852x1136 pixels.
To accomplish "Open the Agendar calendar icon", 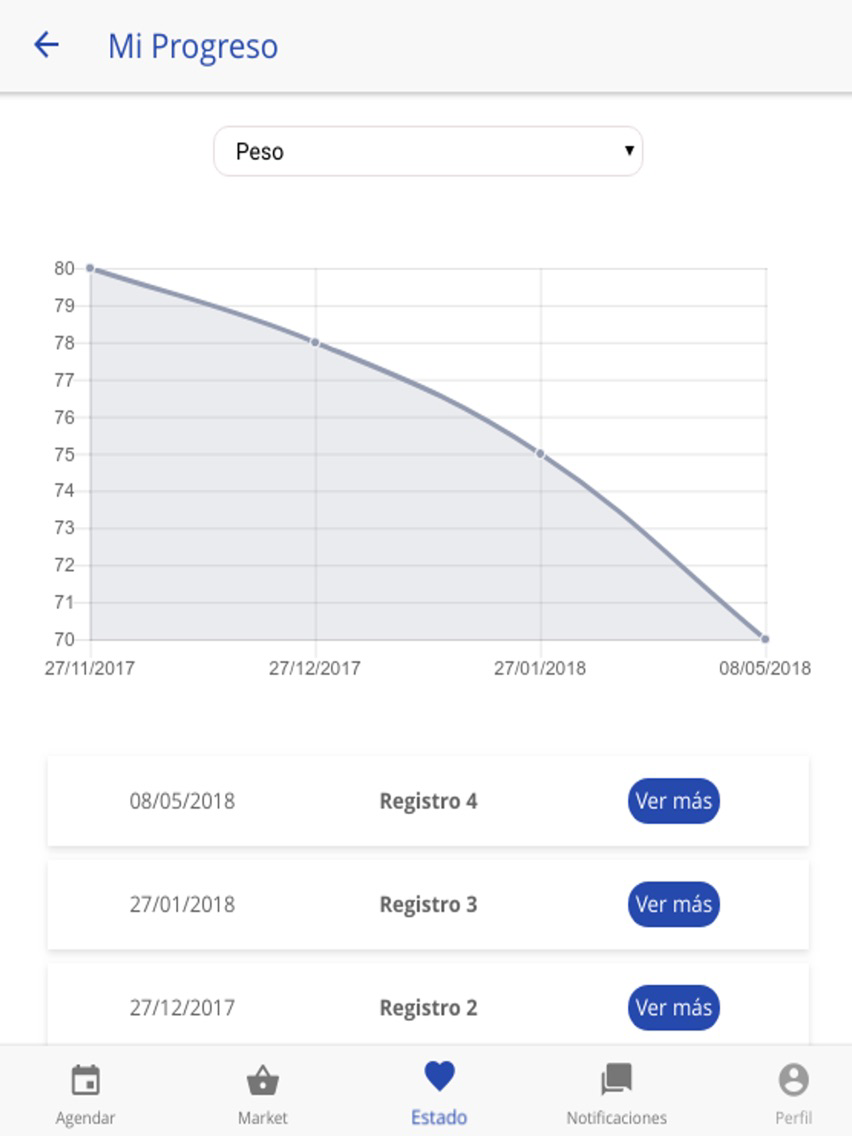I will click(85, 1080).
